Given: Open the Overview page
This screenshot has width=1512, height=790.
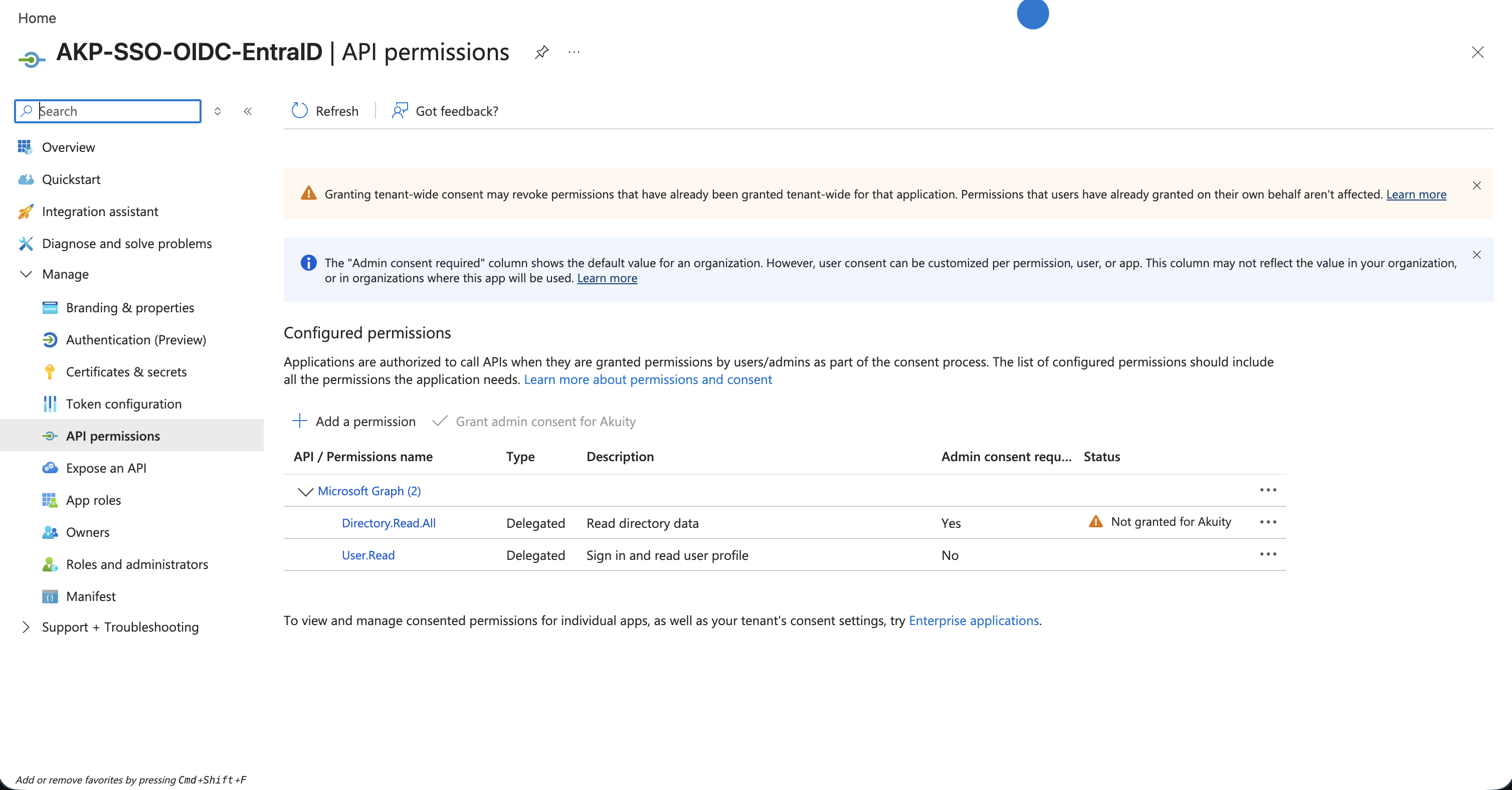Looking at the screenshot, I should point(68,147).
